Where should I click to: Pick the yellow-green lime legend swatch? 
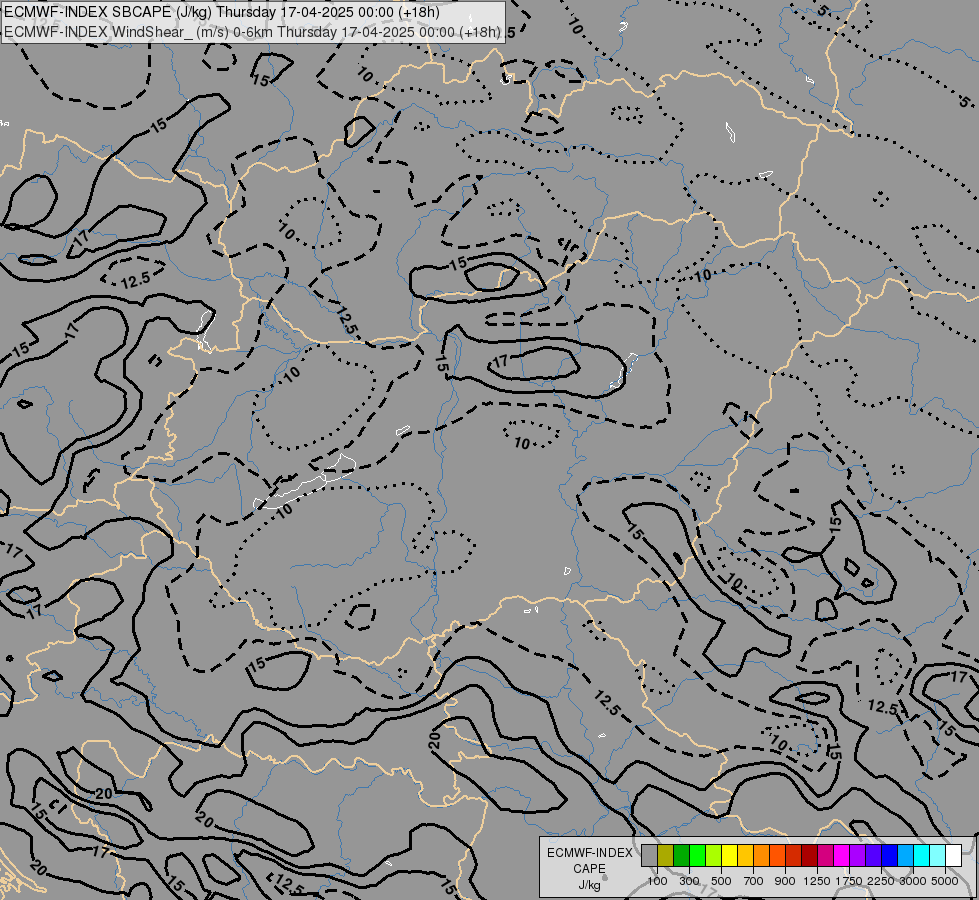(714, 856)
